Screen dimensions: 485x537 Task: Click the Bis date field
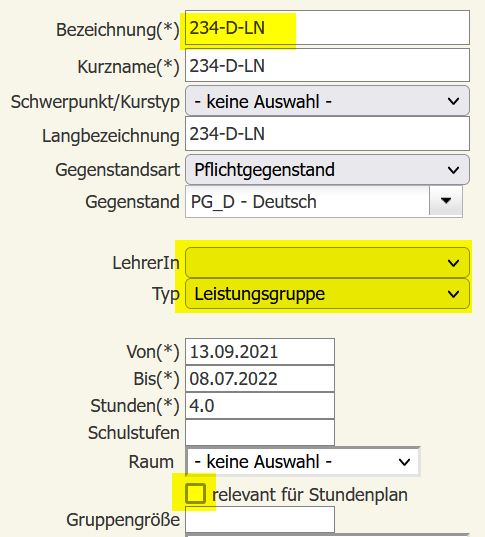point(260,379)
